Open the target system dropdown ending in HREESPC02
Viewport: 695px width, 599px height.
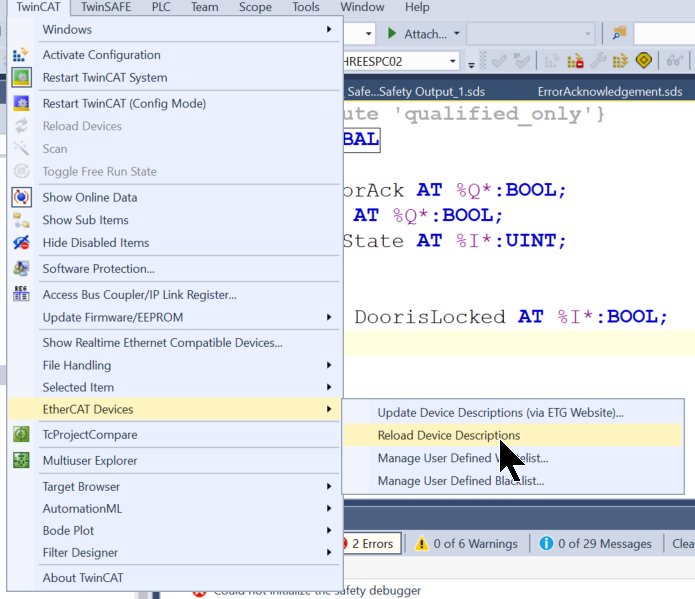(453, 61)
